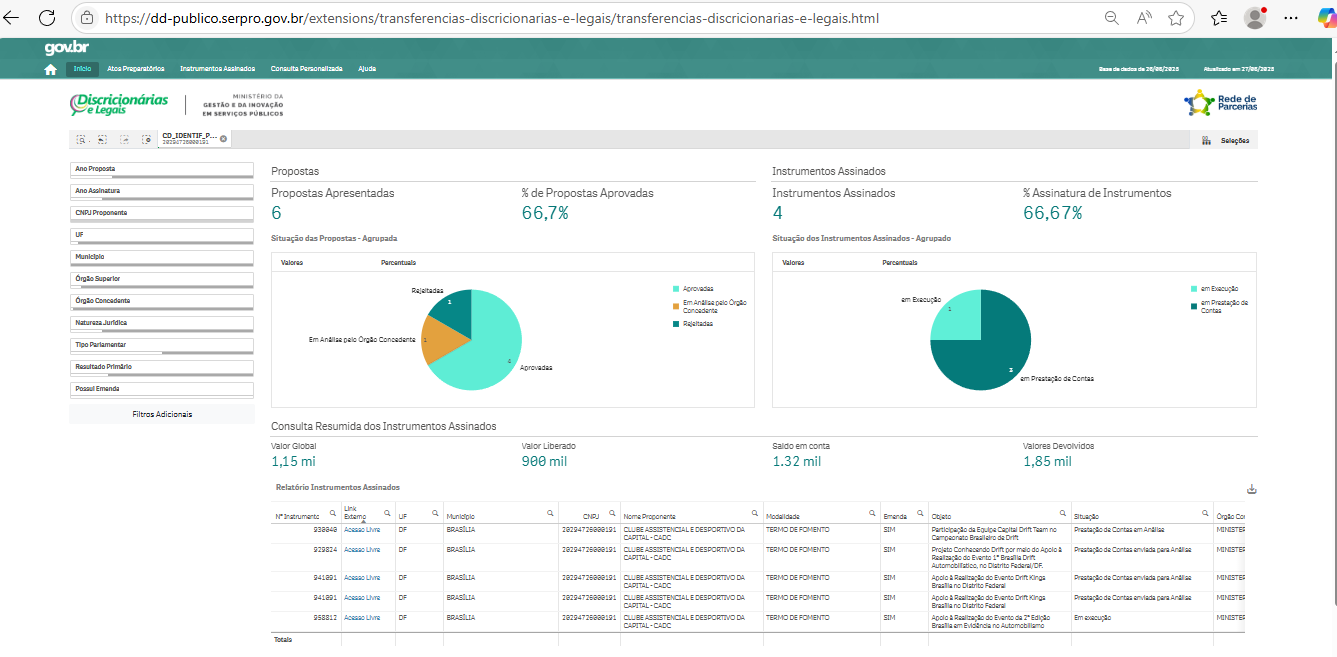1337x657 pixels.
Task: Expand Filtros Adicionais section
Action: [162, 414]
